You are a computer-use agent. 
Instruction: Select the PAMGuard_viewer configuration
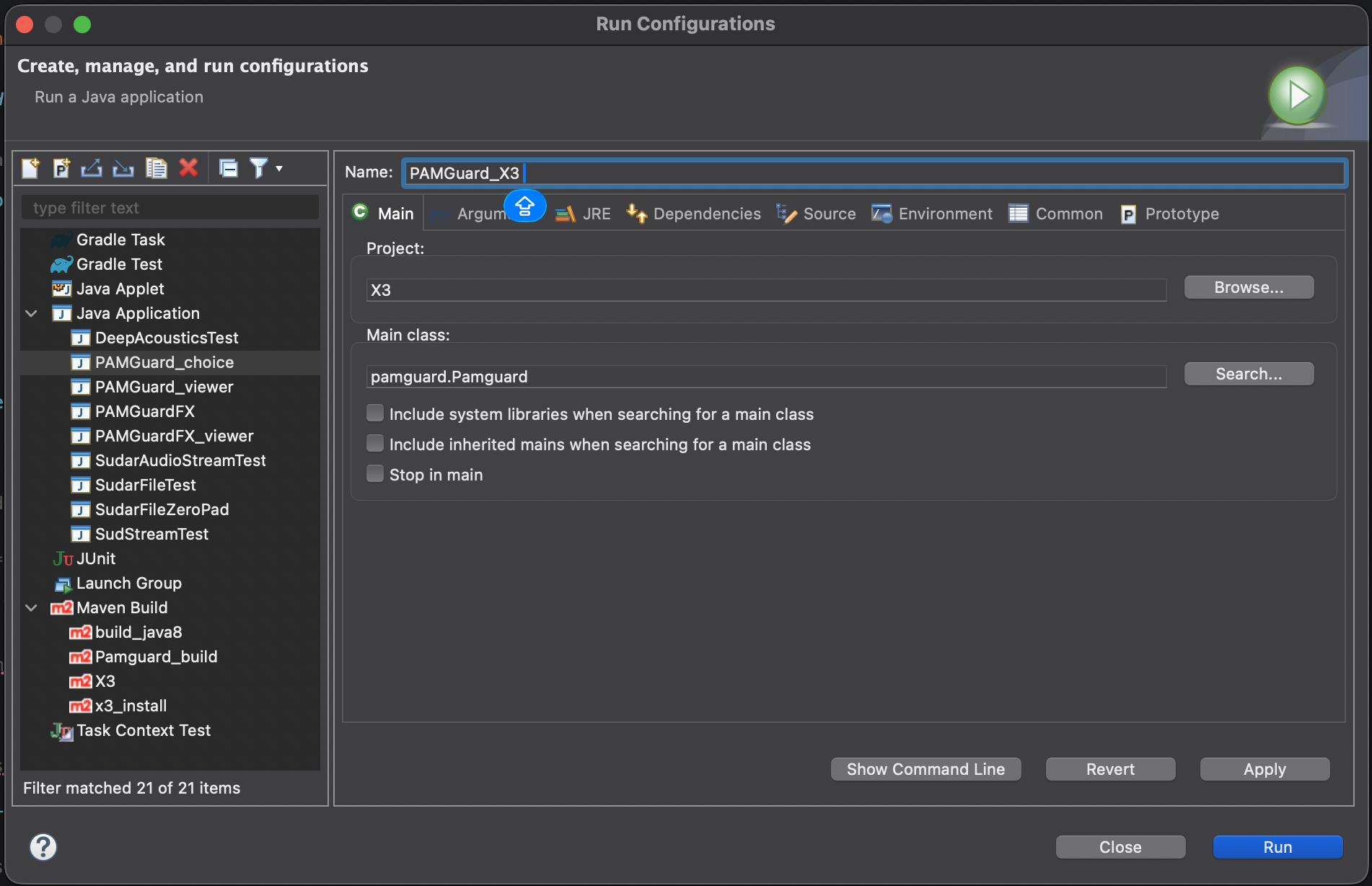[164, 387]
